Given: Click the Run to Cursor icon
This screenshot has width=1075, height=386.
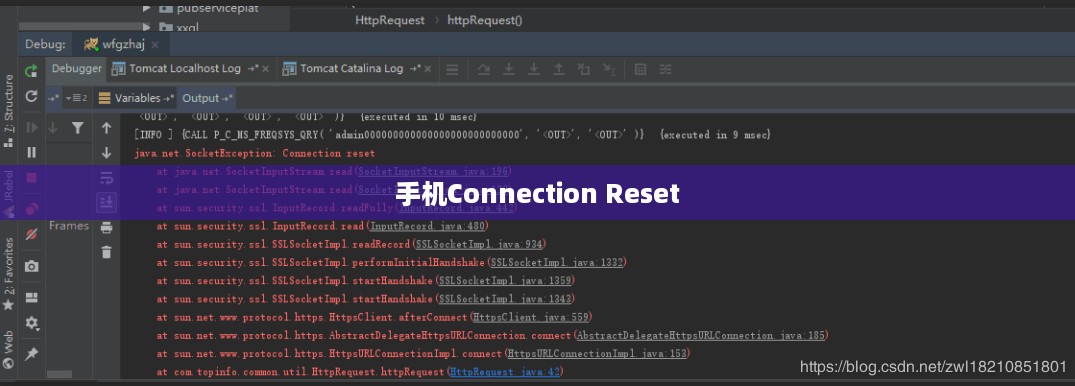Looking at the screenshot, I should pyautogui.click(x=609, y=69).
